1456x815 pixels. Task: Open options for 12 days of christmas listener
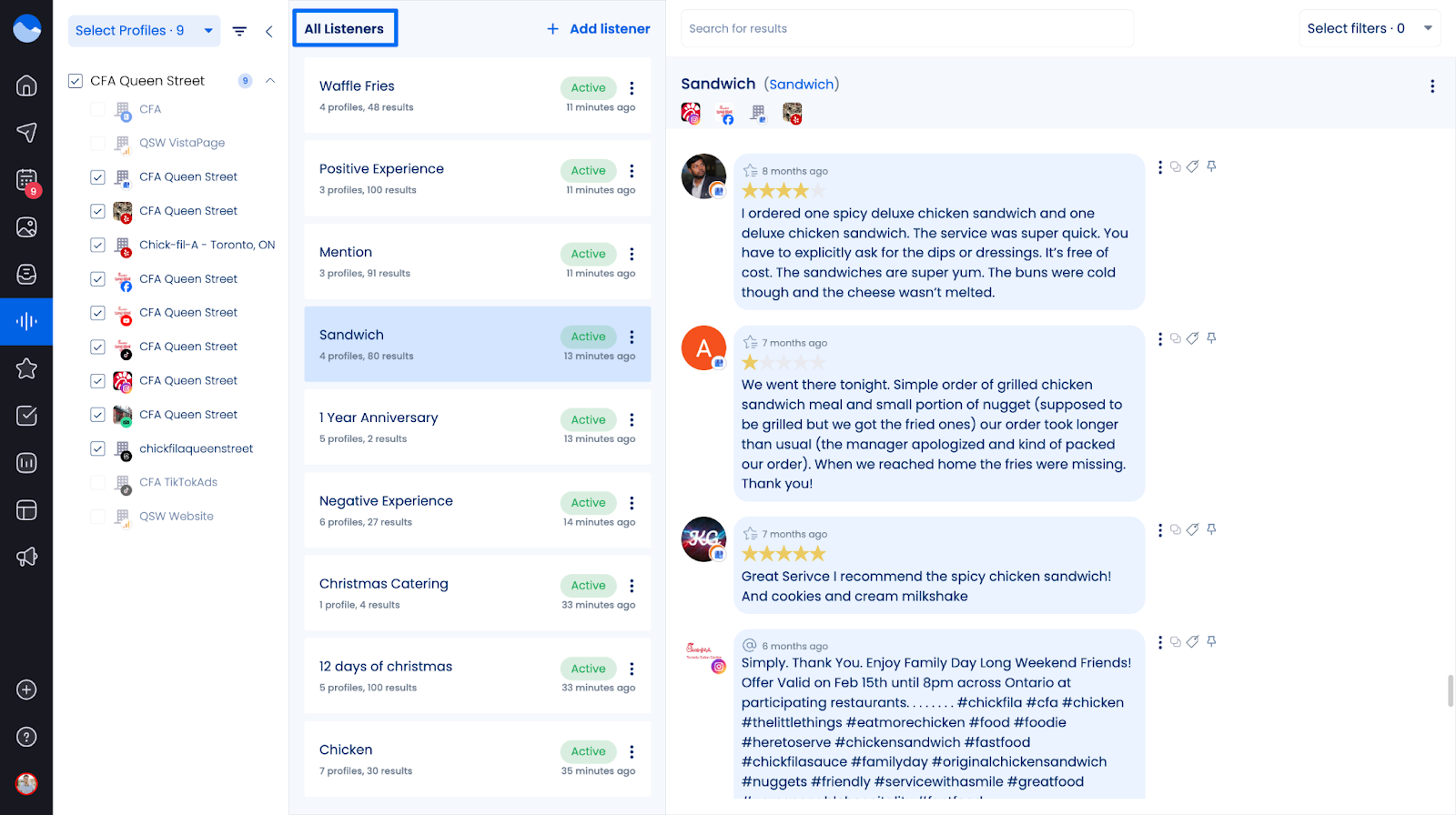tap(632, 669)
